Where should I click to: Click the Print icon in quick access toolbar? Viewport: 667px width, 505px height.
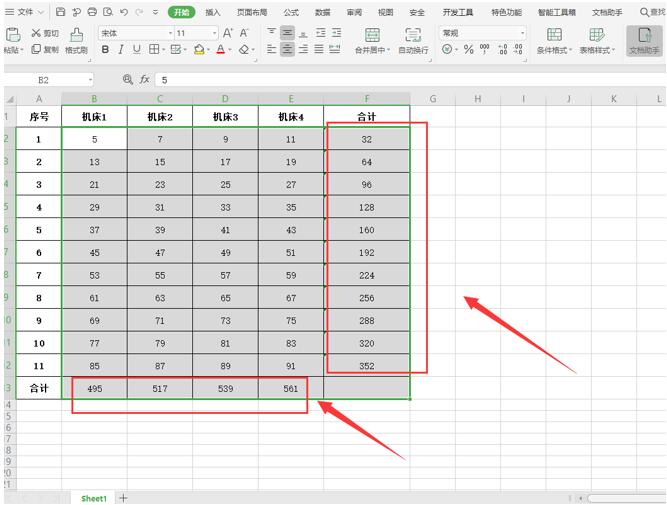coord(92,12)
